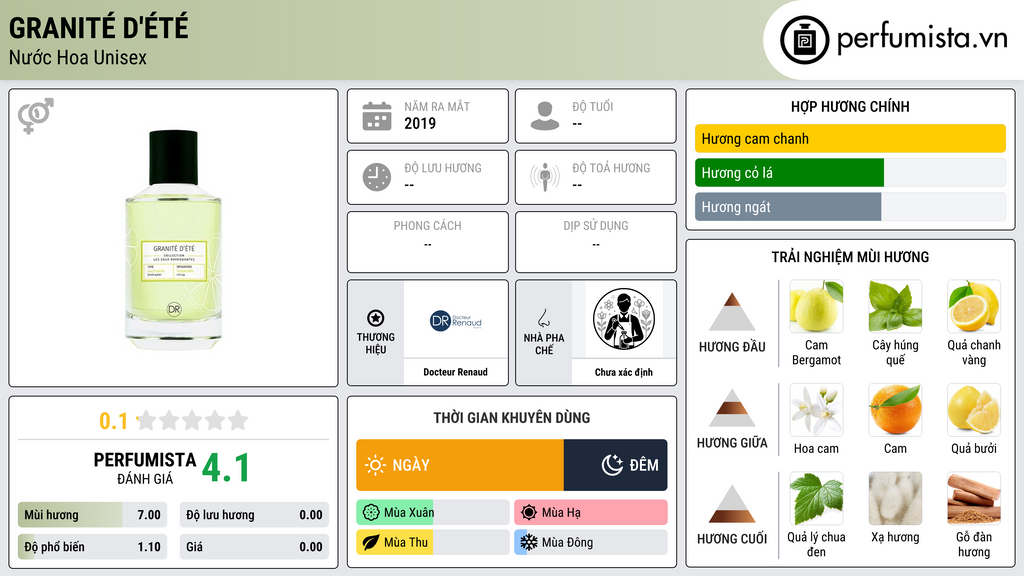This screenshot has width=1024, height=576.
Task: Click the Hợp hương chính heading
Action: point(850,106)
